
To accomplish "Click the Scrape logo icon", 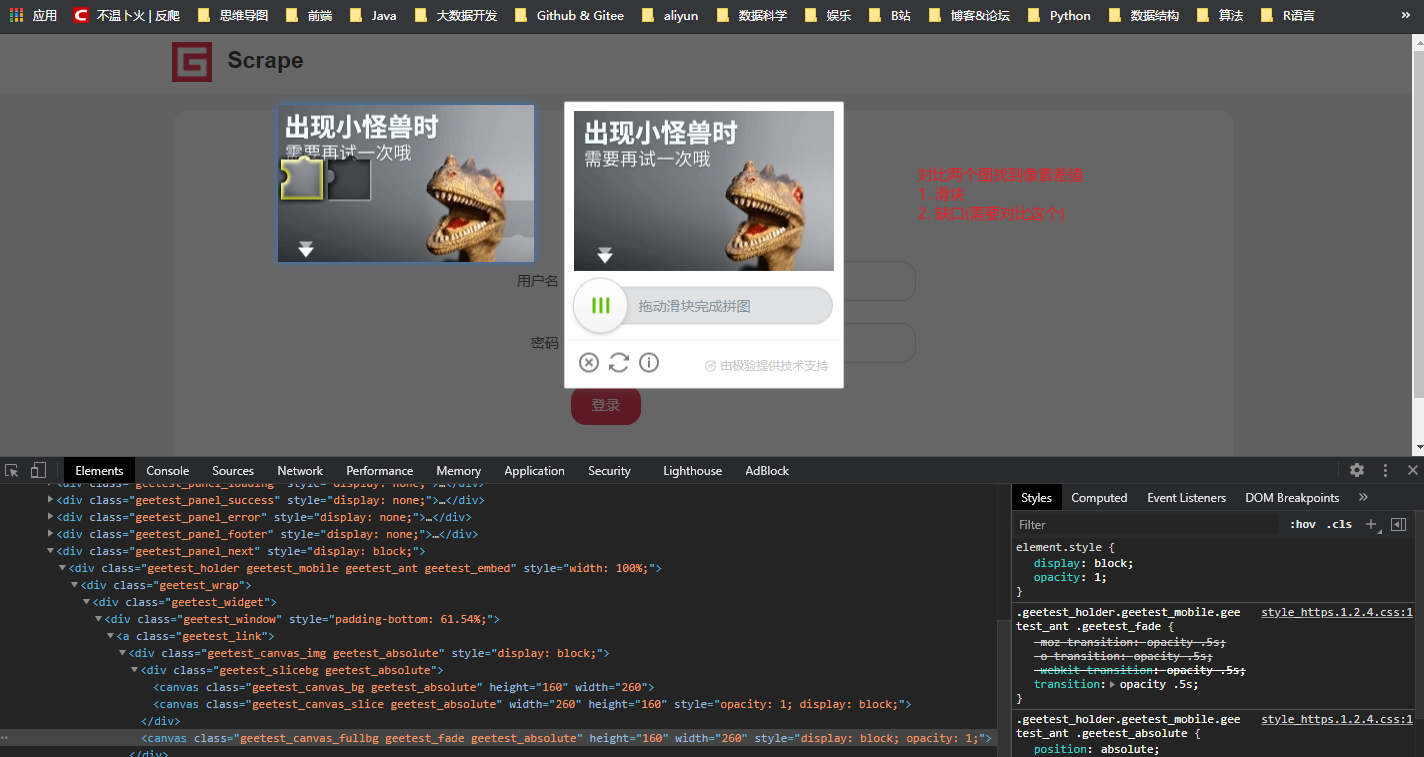I will (x=191, y=61).
